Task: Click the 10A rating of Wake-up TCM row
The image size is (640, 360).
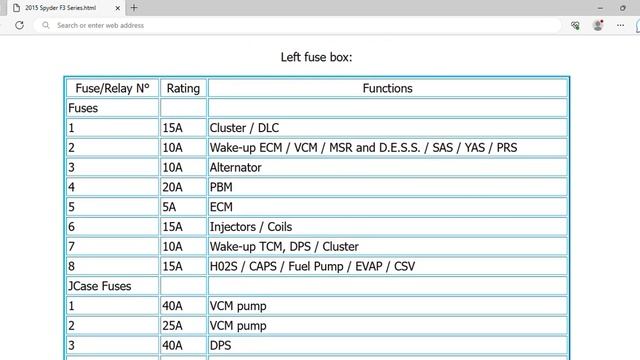Action: click(183, 247)
